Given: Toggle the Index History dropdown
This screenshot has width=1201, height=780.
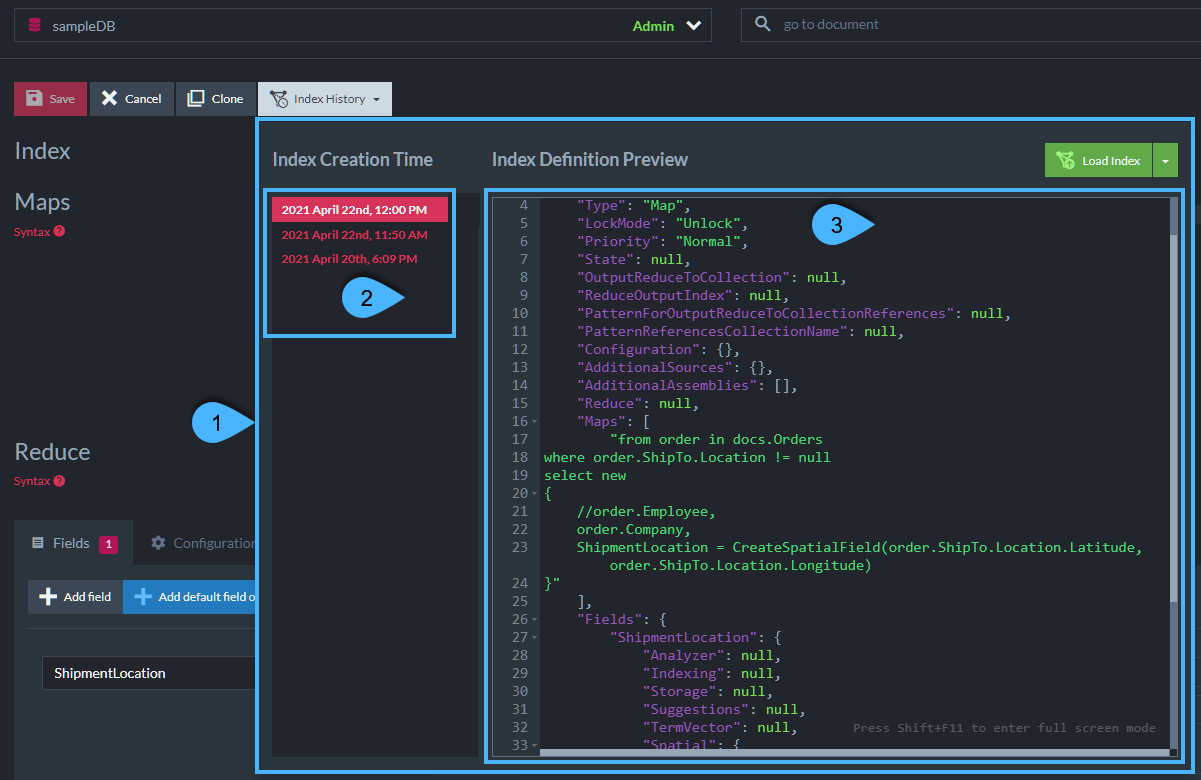Looking at the screenshot, I should point(325,99).
